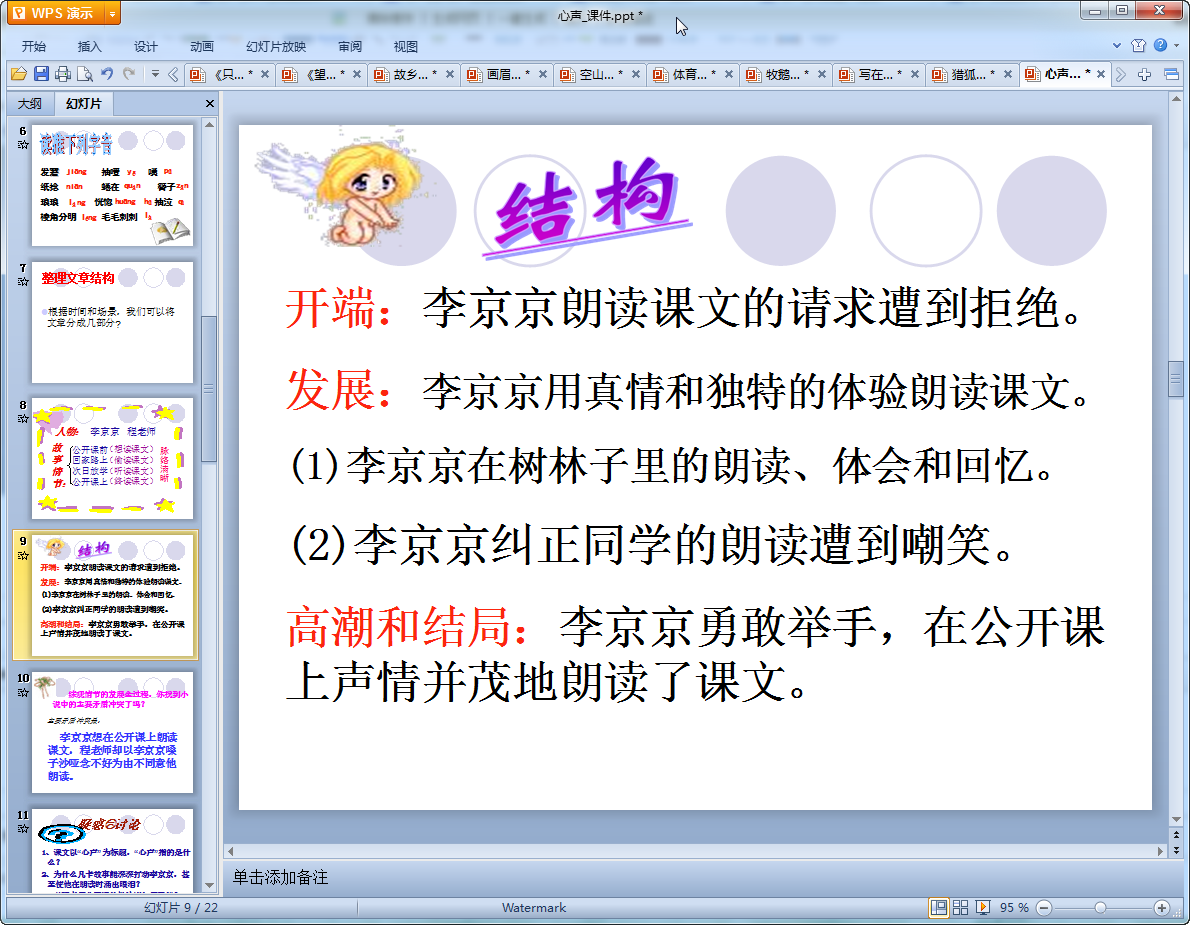Screen dimensions: 1190x925
Task: Open the 视图 ribbon tab
Action: (x=406, y=46)
